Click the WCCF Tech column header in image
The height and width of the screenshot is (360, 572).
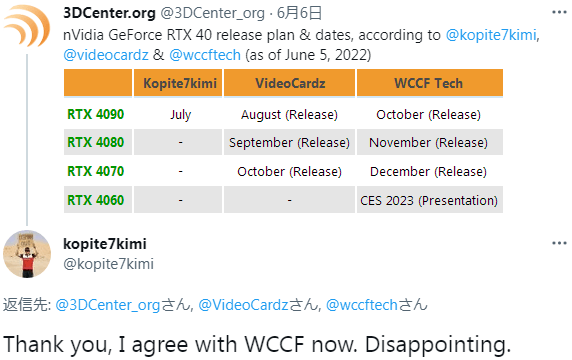[429, 83]
